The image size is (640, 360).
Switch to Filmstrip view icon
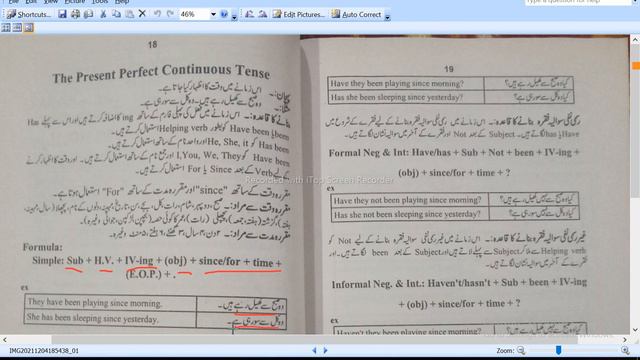17,28
